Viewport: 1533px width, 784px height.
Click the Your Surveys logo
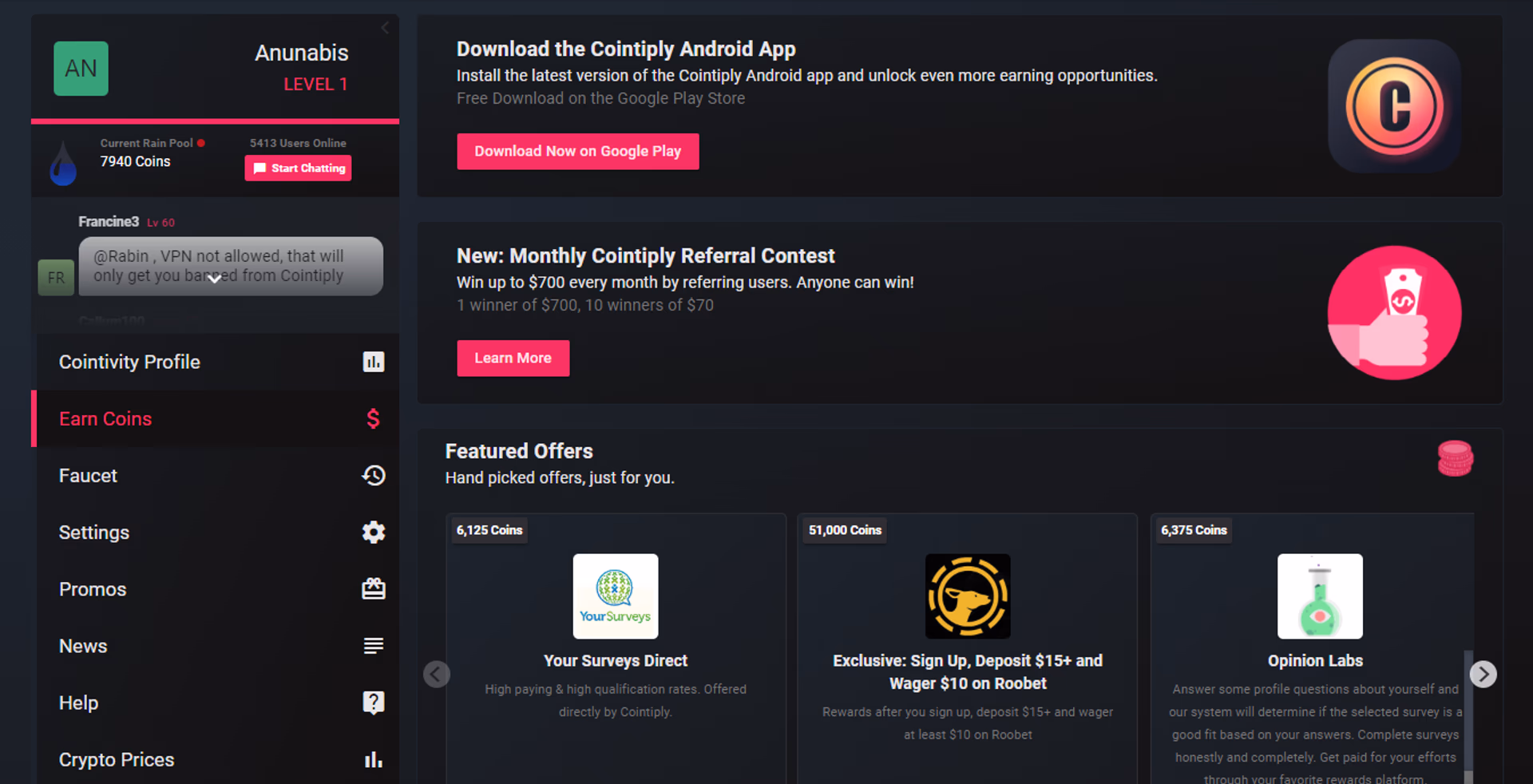coord(615,596)
